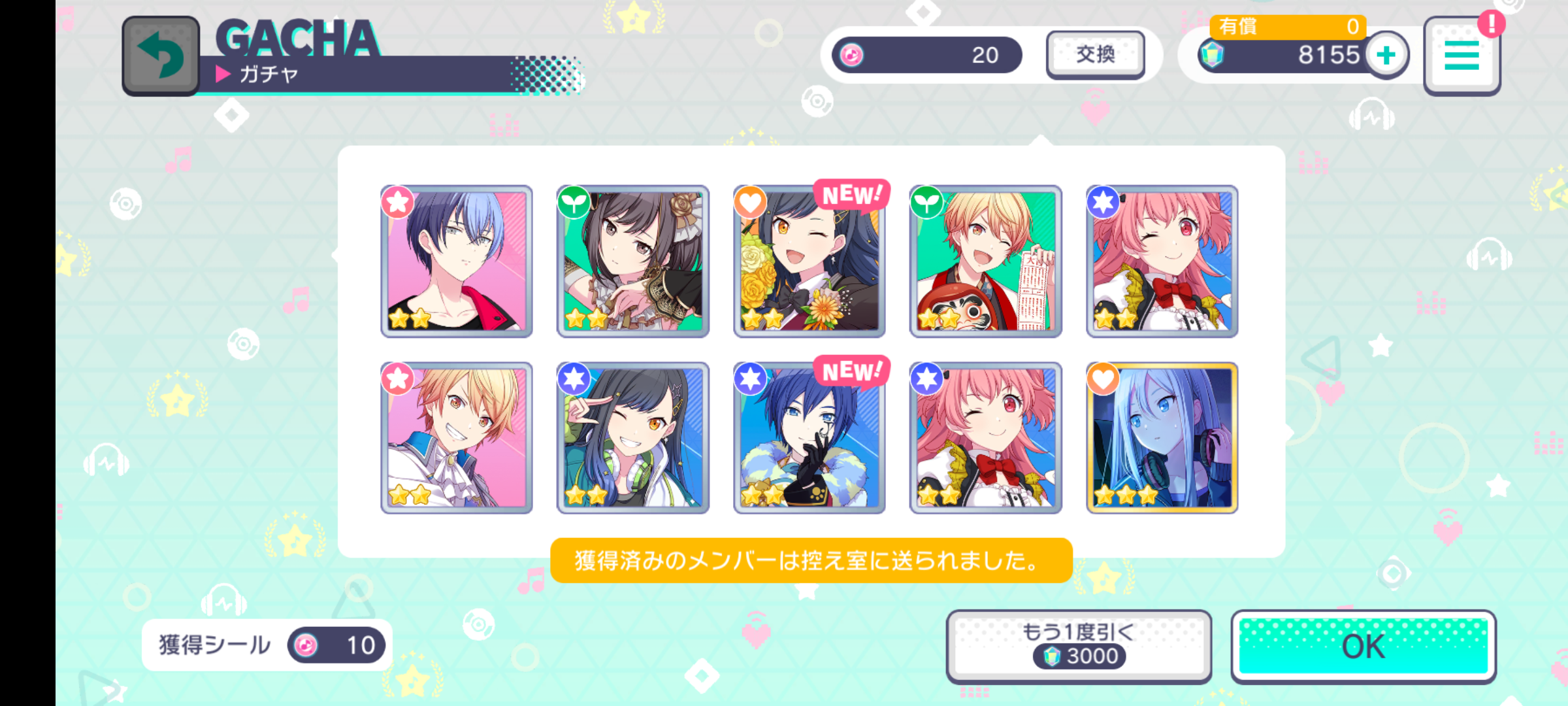The image size is (1568, 706).
Task: Open the hamburger menu with notification badge
Action: (1462, 56)
